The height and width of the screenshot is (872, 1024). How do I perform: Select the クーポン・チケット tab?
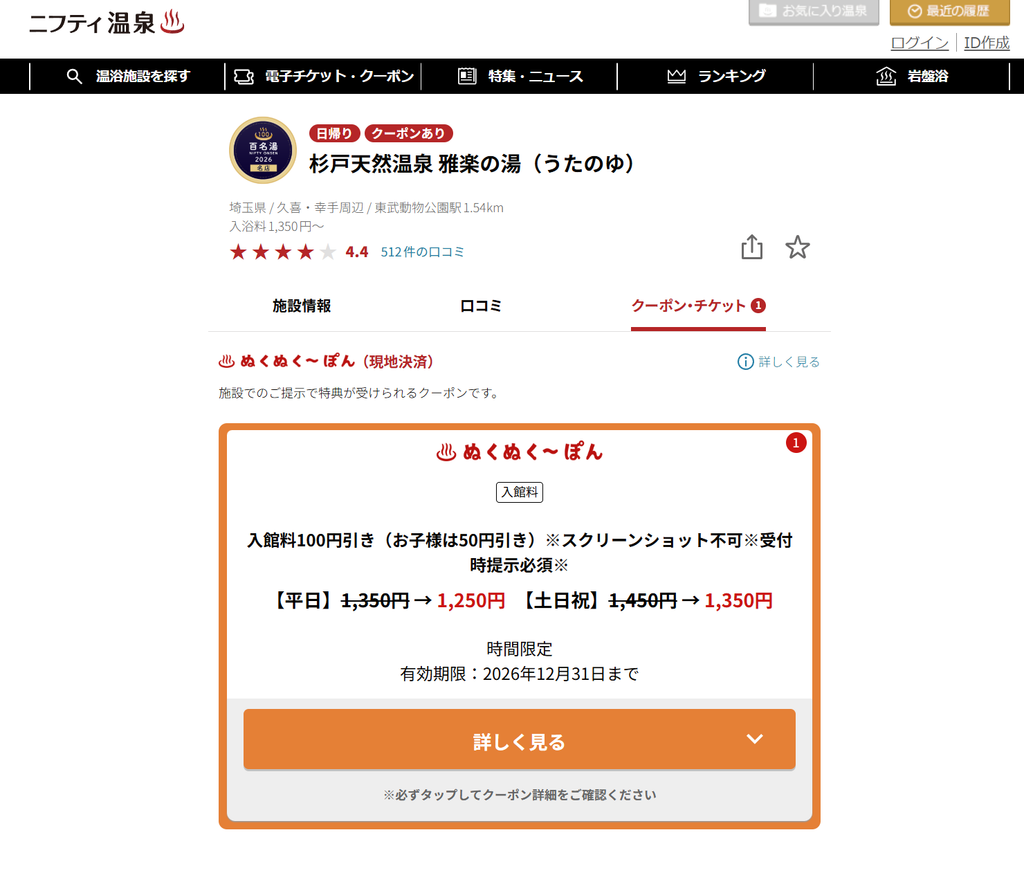(698, 306)
